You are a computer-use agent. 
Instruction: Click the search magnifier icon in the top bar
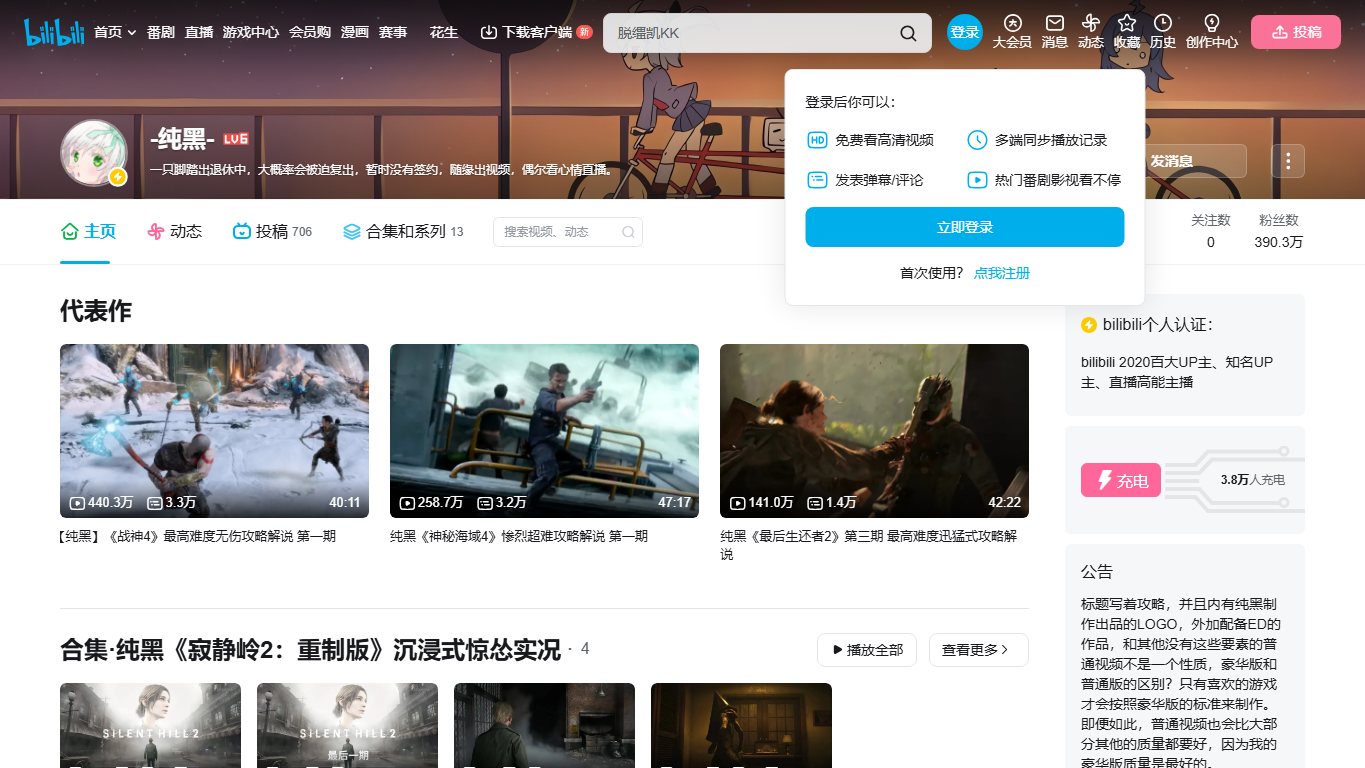(x=908, y=33)
